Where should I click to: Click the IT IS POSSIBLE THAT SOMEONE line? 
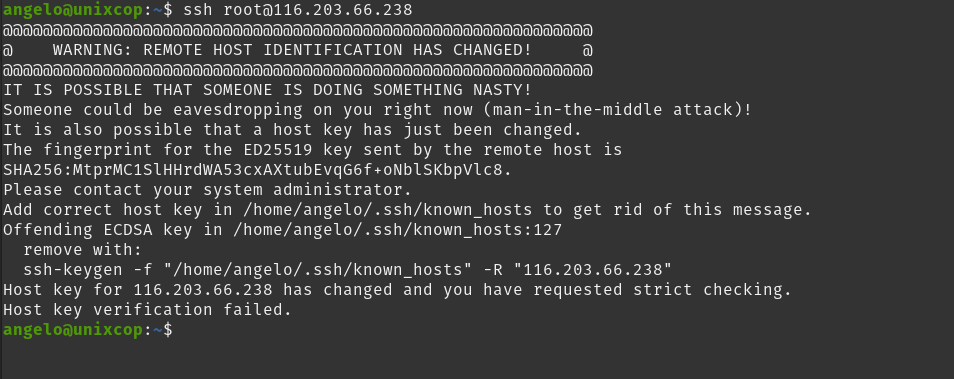click(x=268, y=90)
